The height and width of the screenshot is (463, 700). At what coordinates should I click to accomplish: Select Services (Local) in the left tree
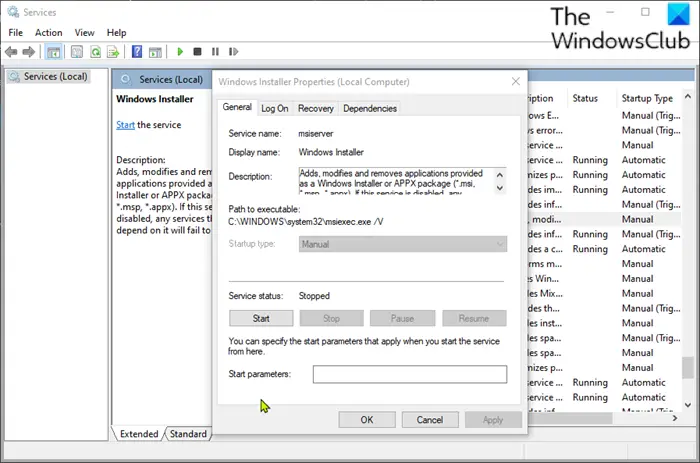[x=49, y=76]
